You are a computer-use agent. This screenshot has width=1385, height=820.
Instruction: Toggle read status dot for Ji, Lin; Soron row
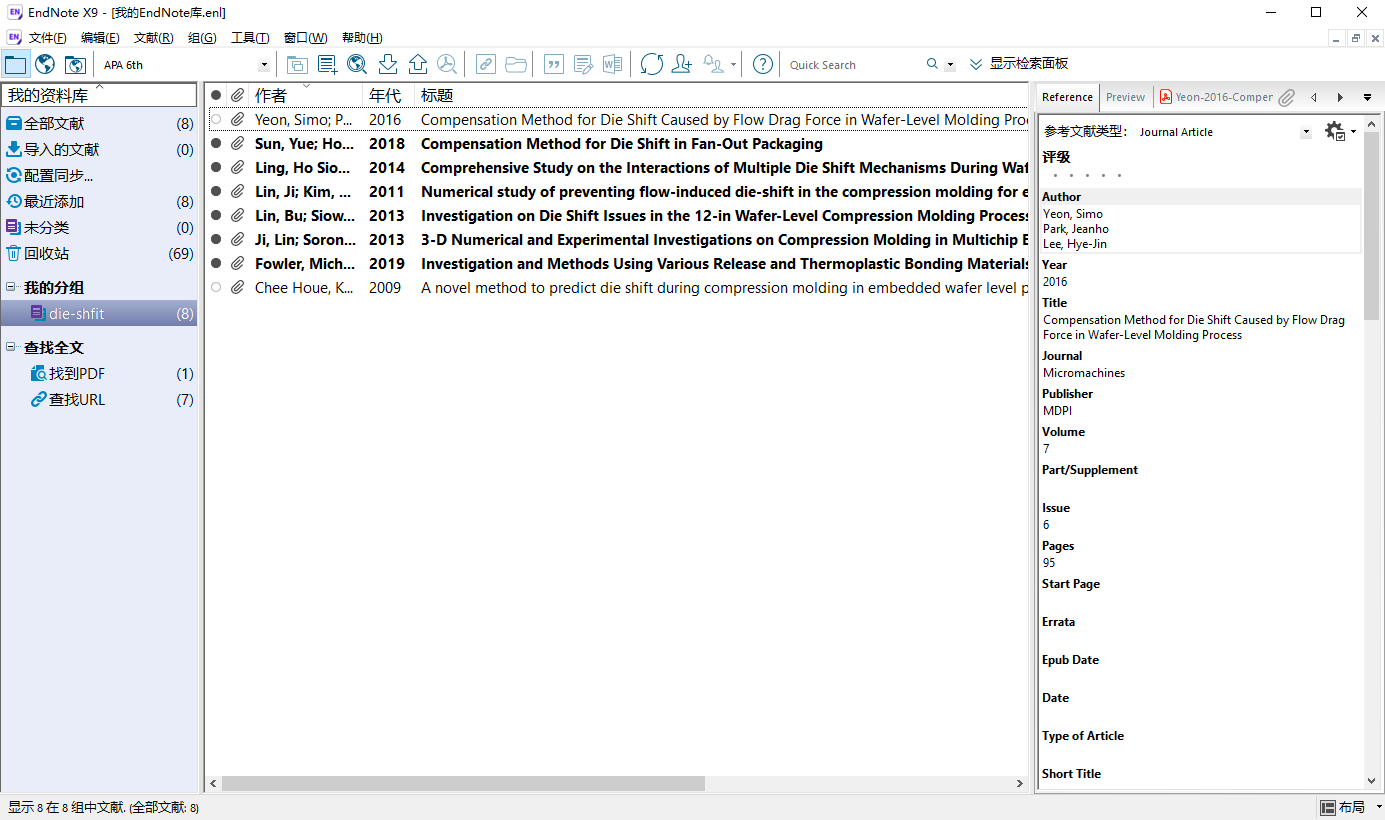pyautogui.click(x=216, y=239)
